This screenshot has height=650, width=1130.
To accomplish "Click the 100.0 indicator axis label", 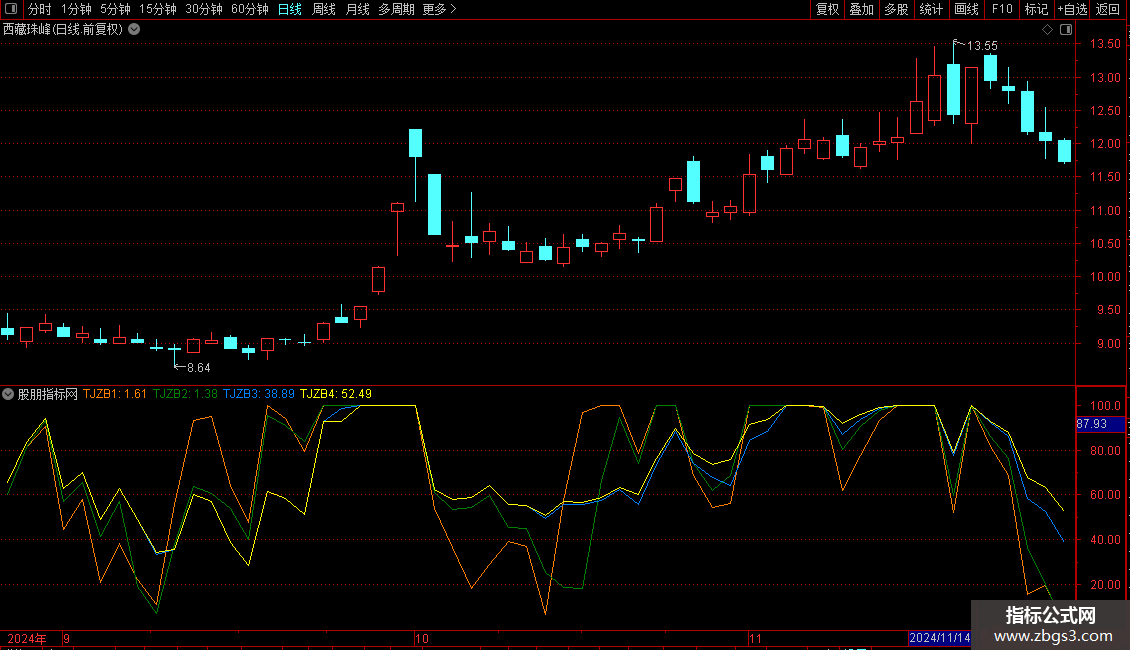I will tap(1105, 406).
